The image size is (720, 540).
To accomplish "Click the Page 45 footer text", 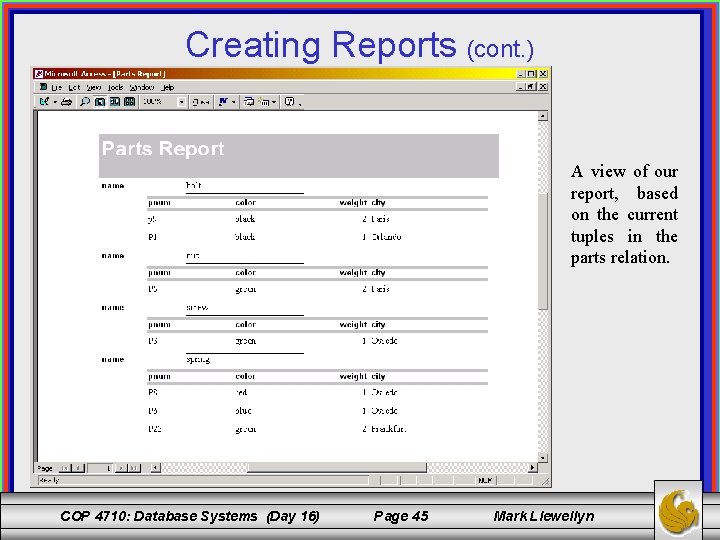I will point(401,516).
